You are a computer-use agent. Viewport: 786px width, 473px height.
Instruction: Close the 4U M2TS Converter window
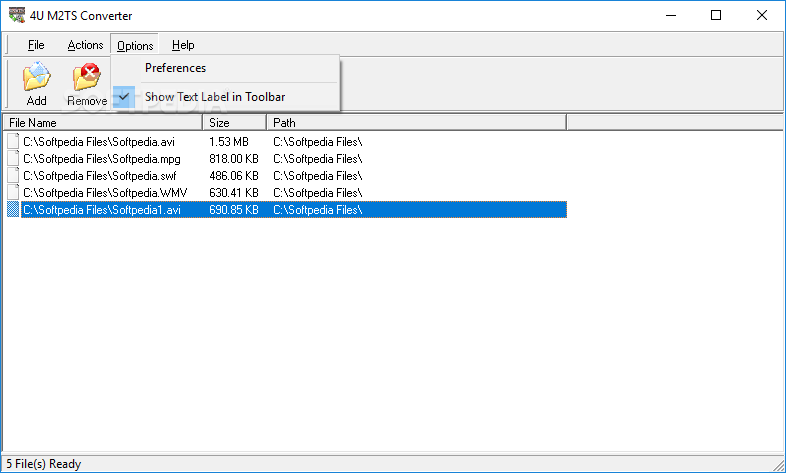click(x=761, y=16)
